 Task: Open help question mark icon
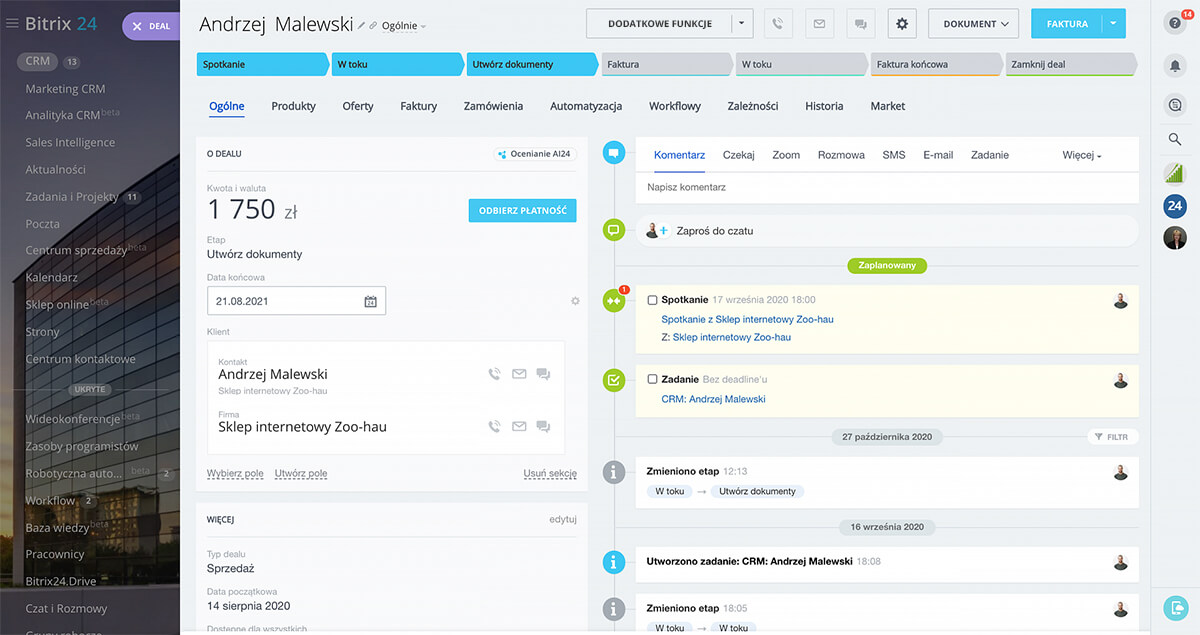point(1175,25)
